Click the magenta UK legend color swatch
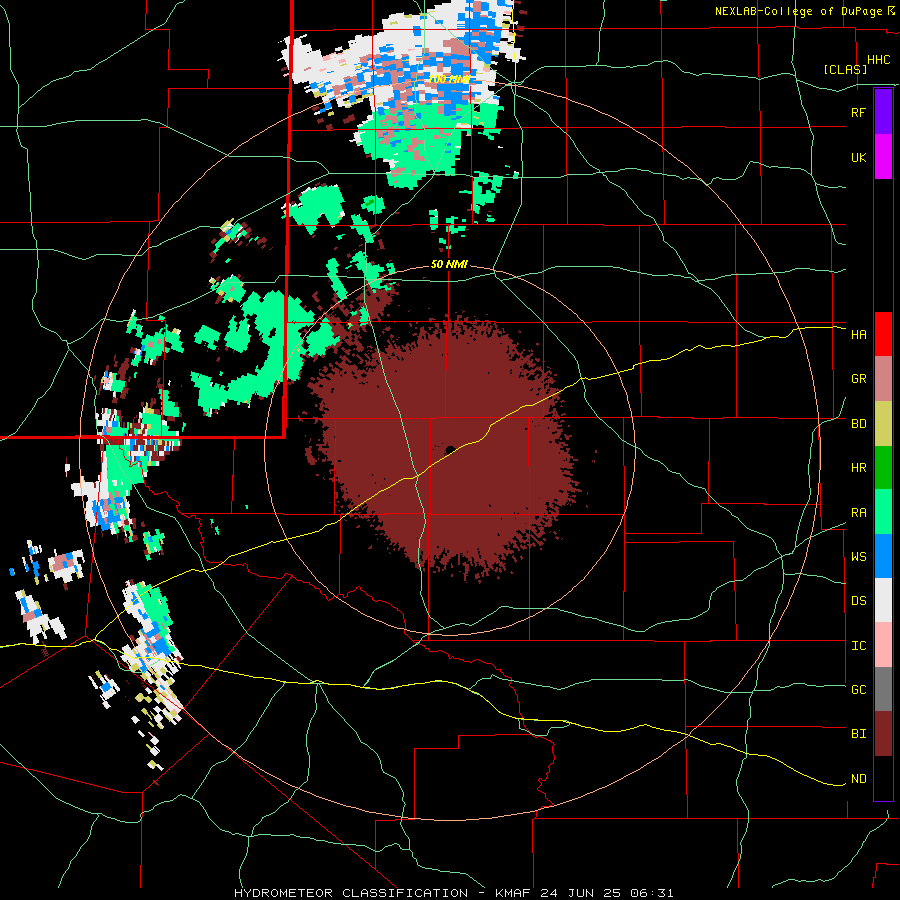The width and height of the screenshot is (900, 900). pos(883,157)
